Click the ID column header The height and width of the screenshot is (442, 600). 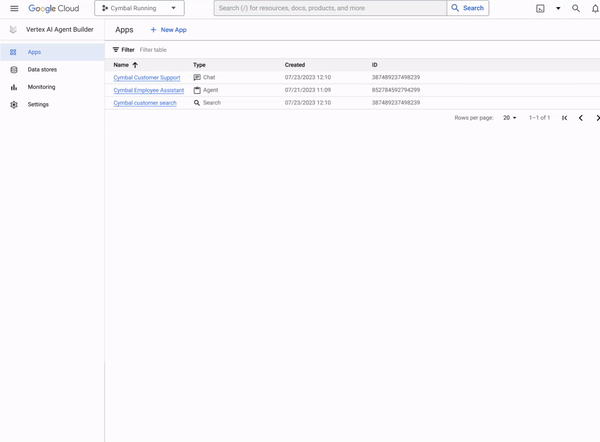coord(375,65)
